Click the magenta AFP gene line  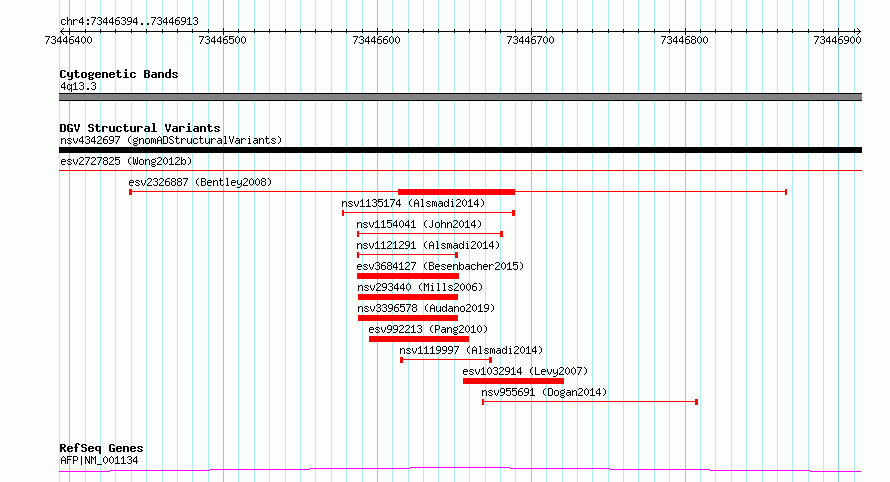(460, 469)
